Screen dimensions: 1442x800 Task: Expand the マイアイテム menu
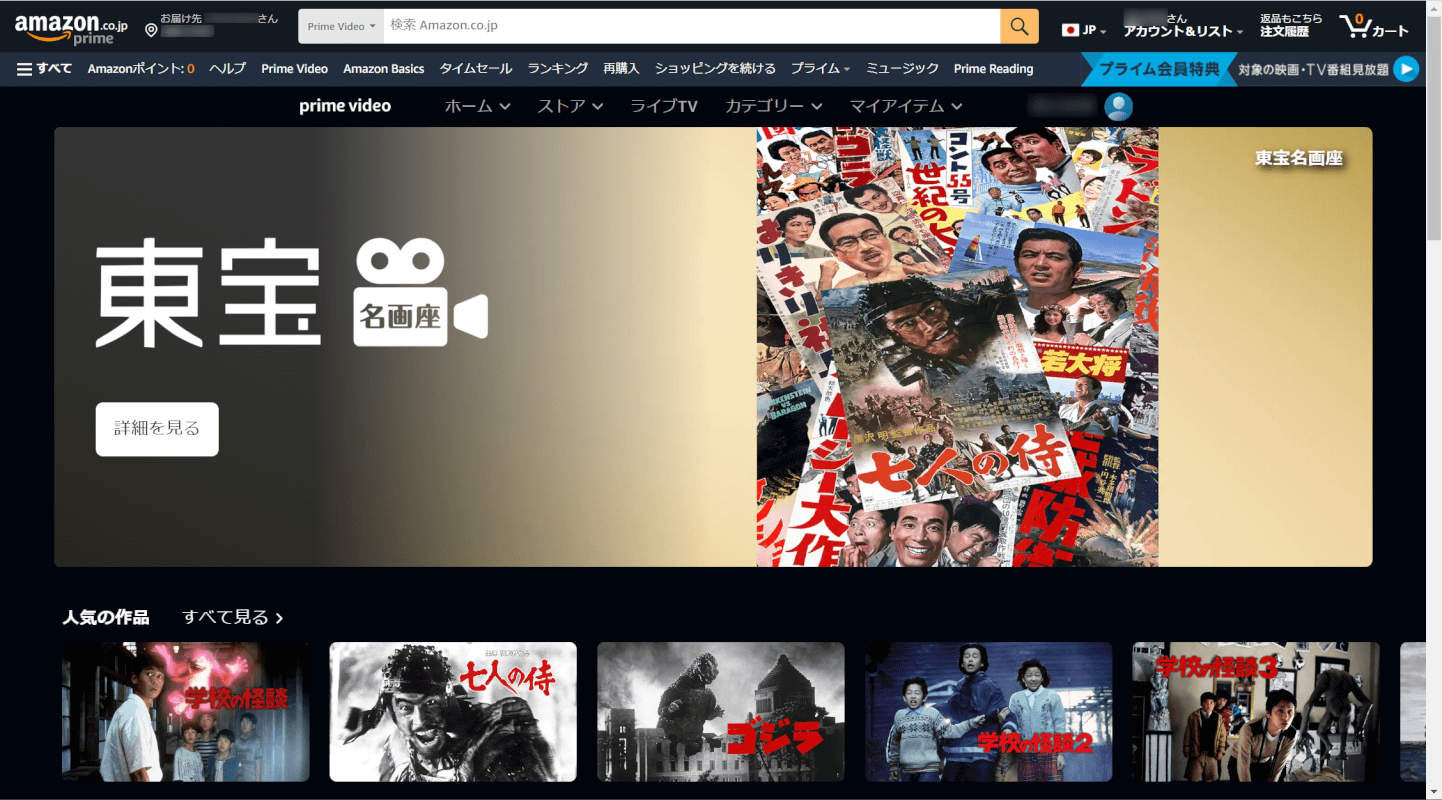click(x=906, y=106)
